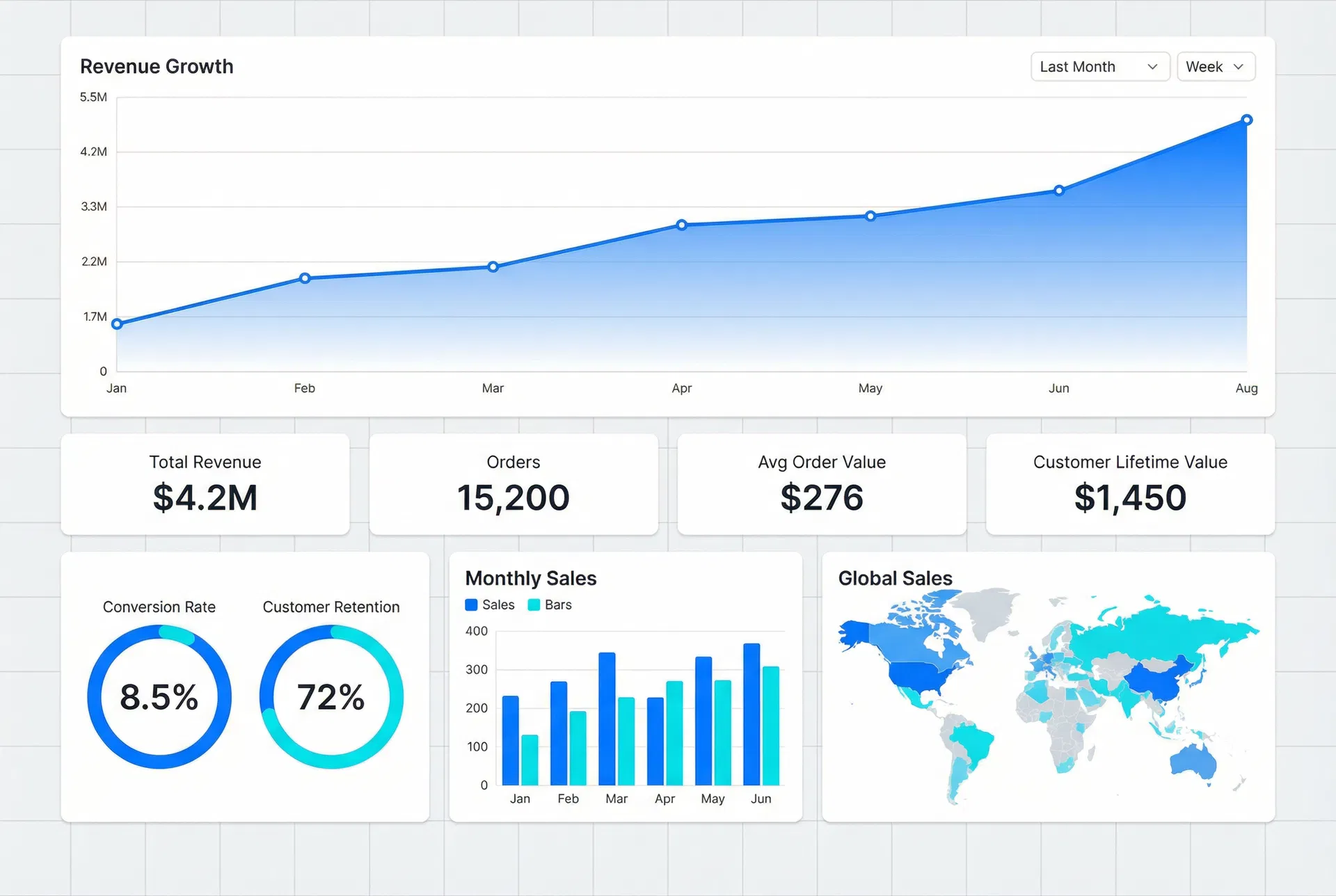
Task: Click the Global Sales panel title
Action: point(896,578)
